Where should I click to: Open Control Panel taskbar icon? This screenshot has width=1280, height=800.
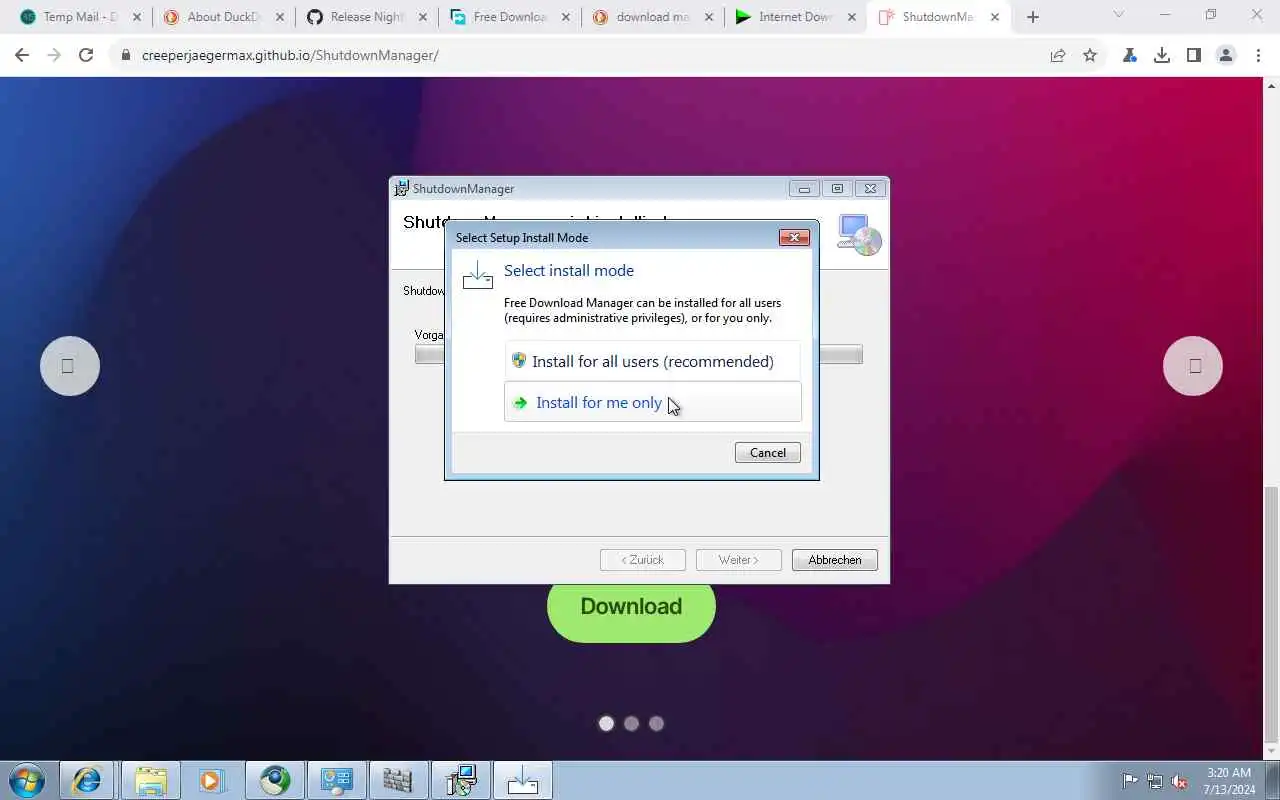pos(336,781)
